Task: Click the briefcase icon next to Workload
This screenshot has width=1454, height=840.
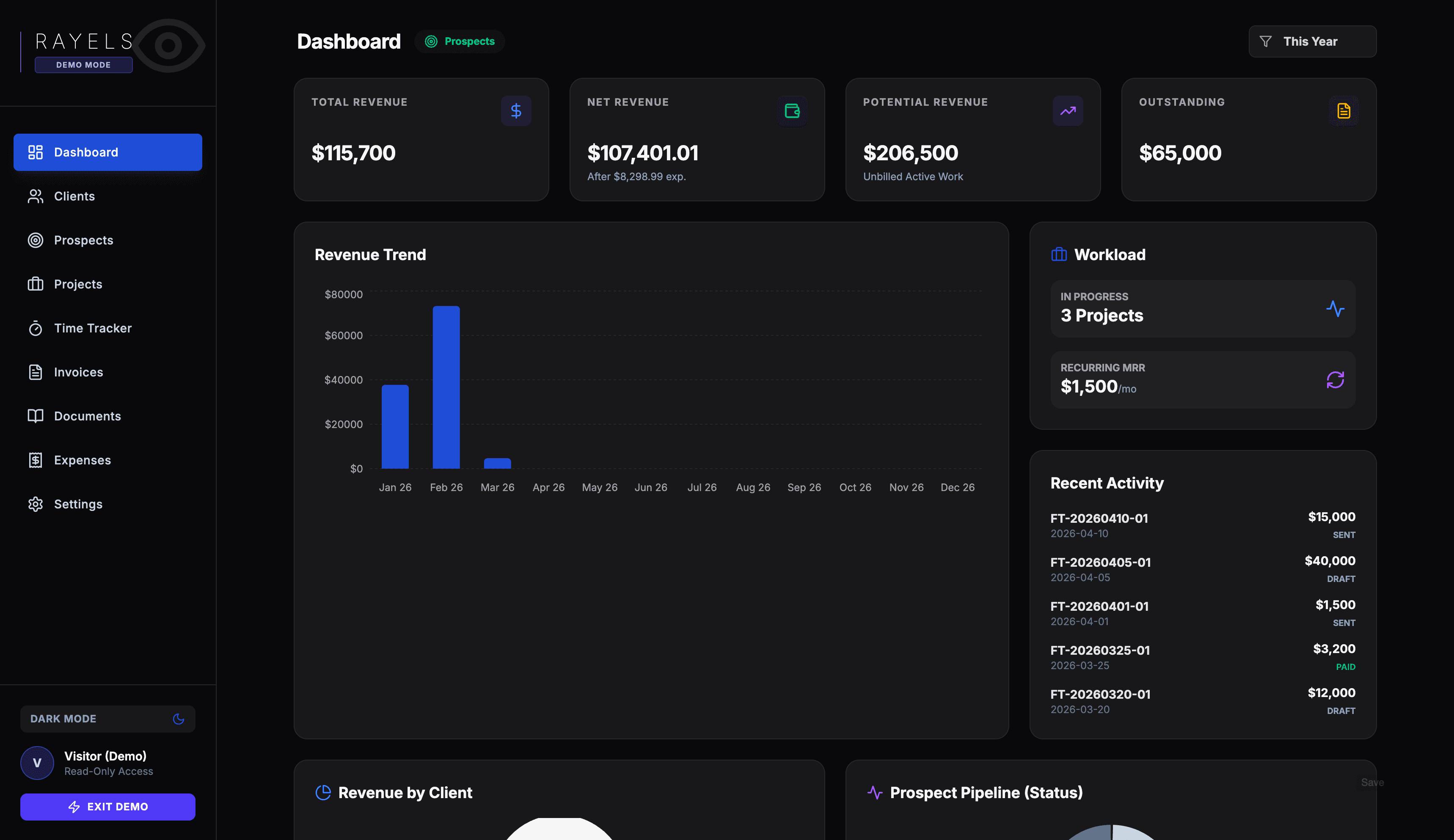Action: 1059,254
